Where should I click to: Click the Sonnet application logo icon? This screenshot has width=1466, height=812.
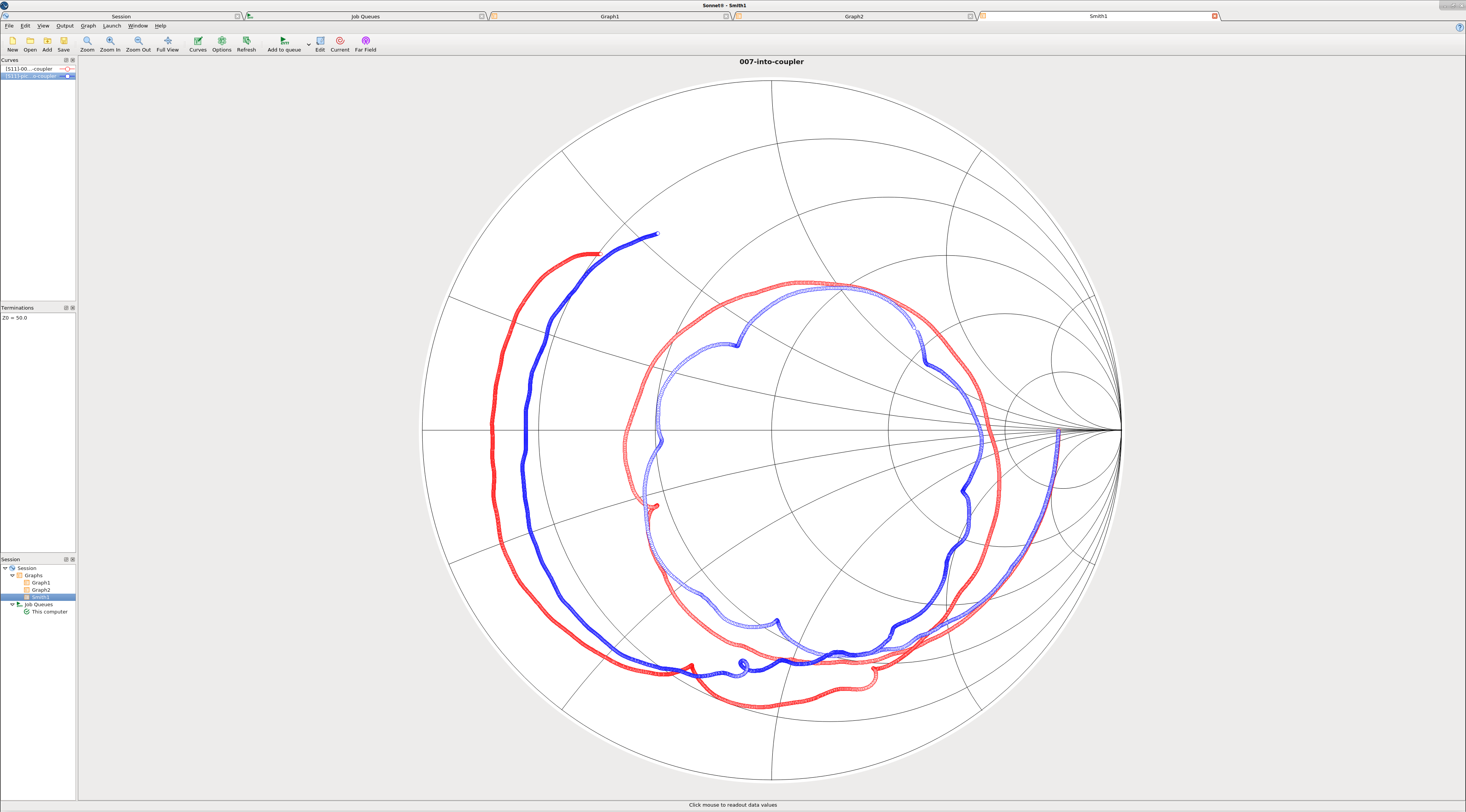[5, 6]
